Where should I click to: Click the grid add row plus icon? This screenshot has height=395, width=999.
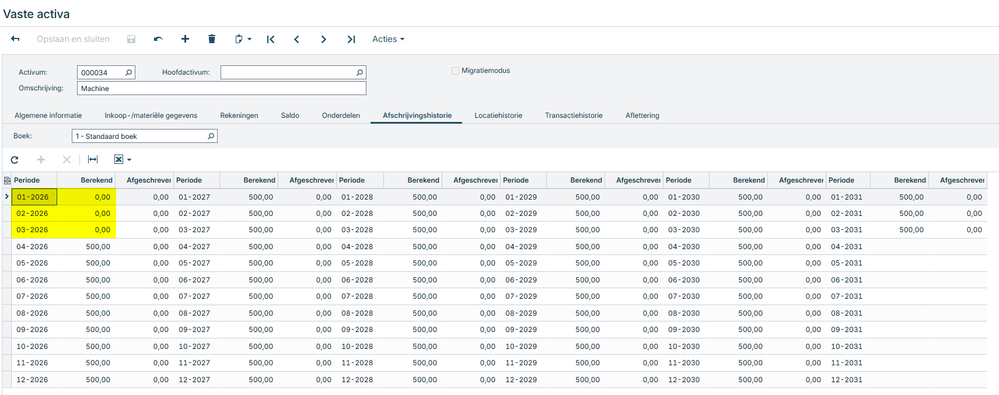41,160
